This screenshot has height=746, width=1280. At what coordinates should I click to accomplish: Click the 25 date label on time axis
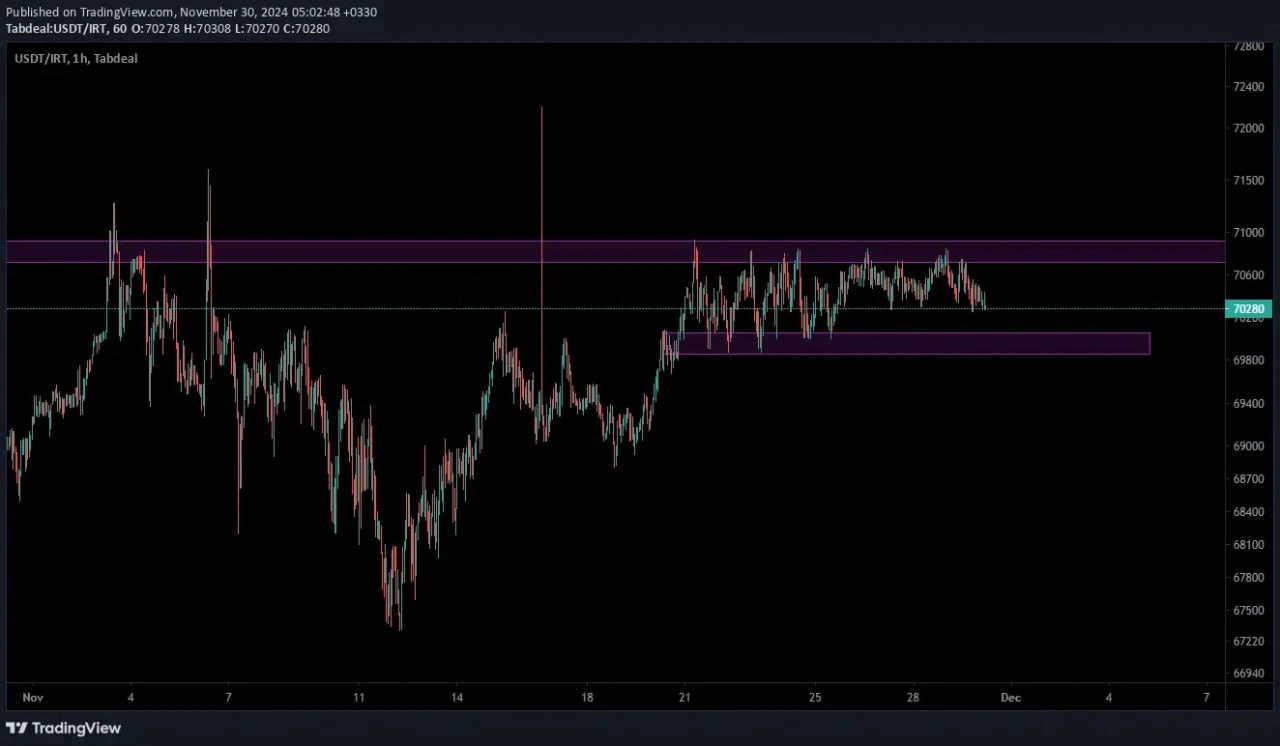point(815,698)
